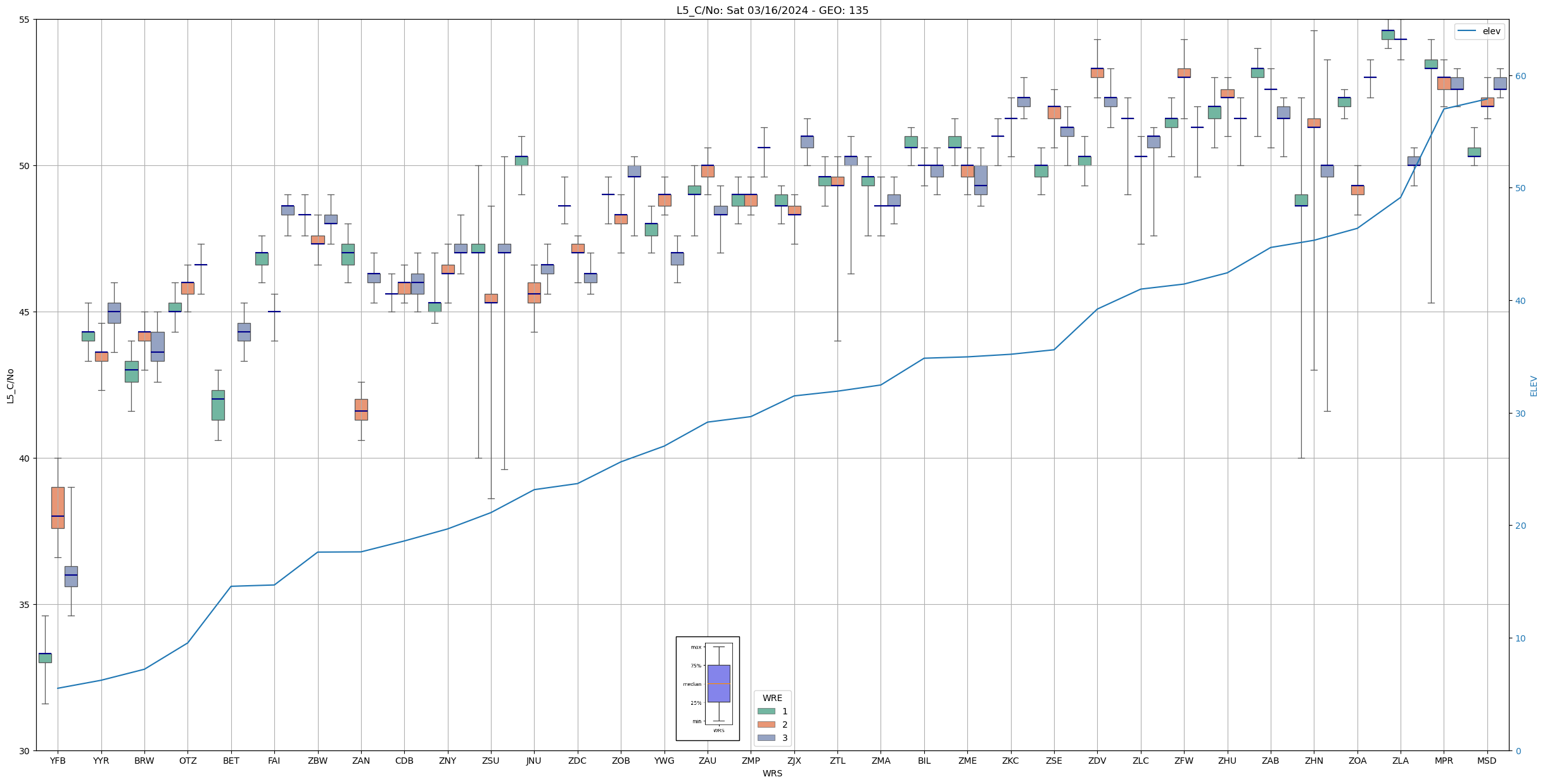Click the chart title L5_C/No Sat 03/16/2024
1545x784 pixels.
pos(772,10)
